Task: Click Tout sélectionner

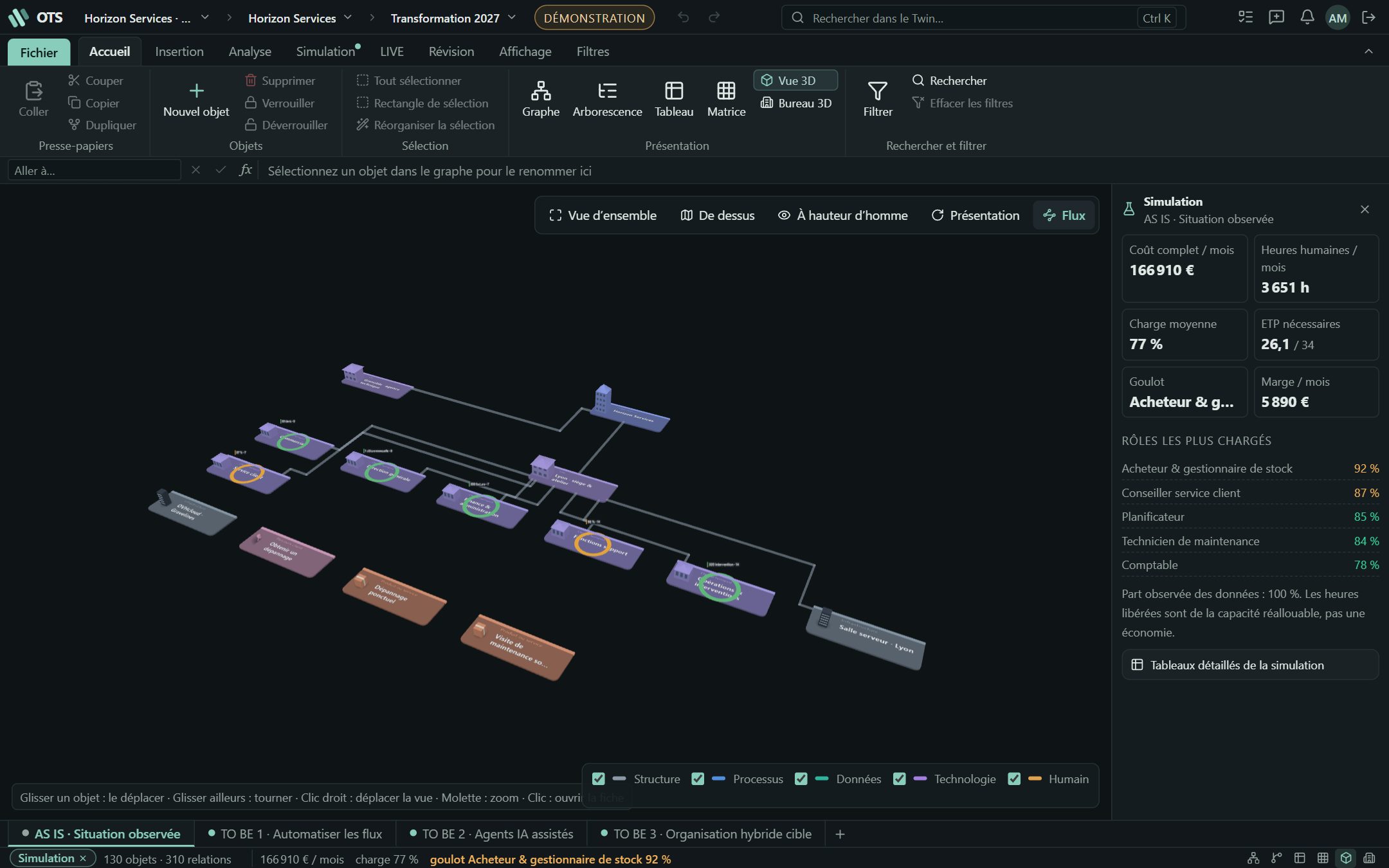Action: [409, 80]
